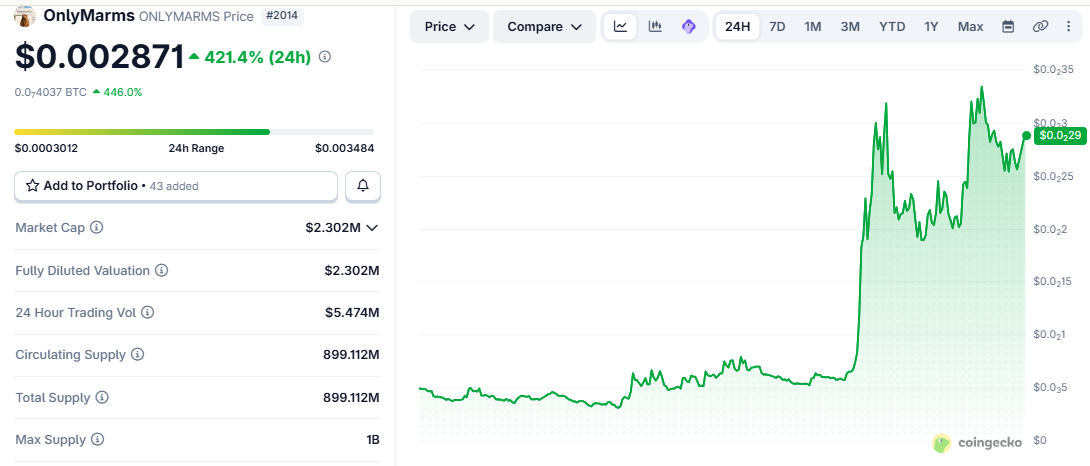Open chart more options menu
The height and width of the screenshot is (466, 1090).
click(x=1068, y=26)
